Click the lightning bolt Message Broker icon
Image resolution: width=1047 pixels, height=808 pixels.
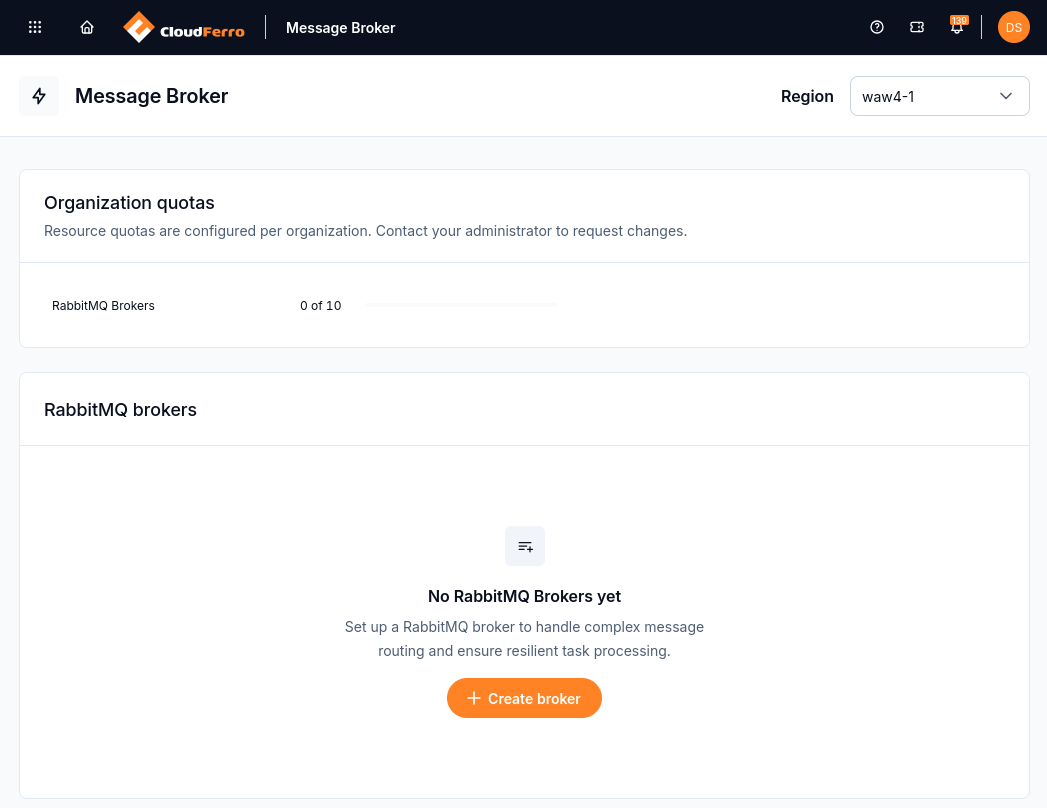[39, 96]
